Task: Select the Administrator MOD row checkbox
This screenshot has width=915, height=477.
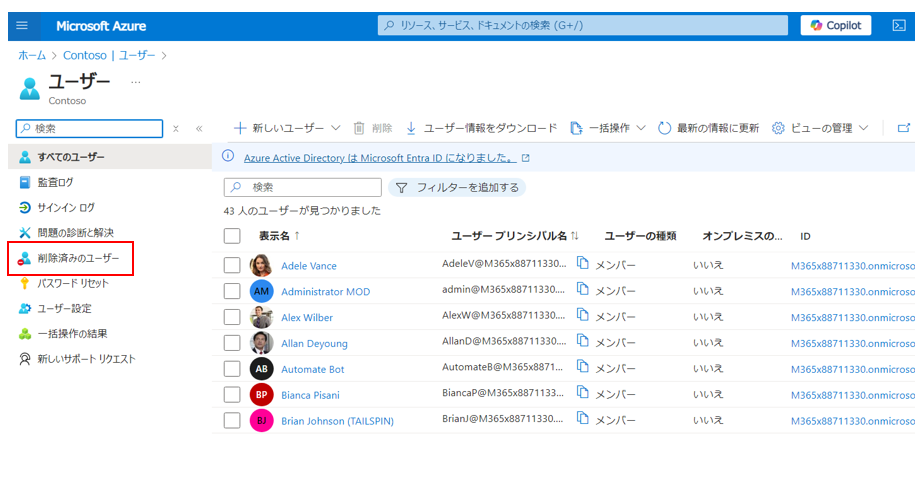Action: pyautogui.click(x=232, y=291)
